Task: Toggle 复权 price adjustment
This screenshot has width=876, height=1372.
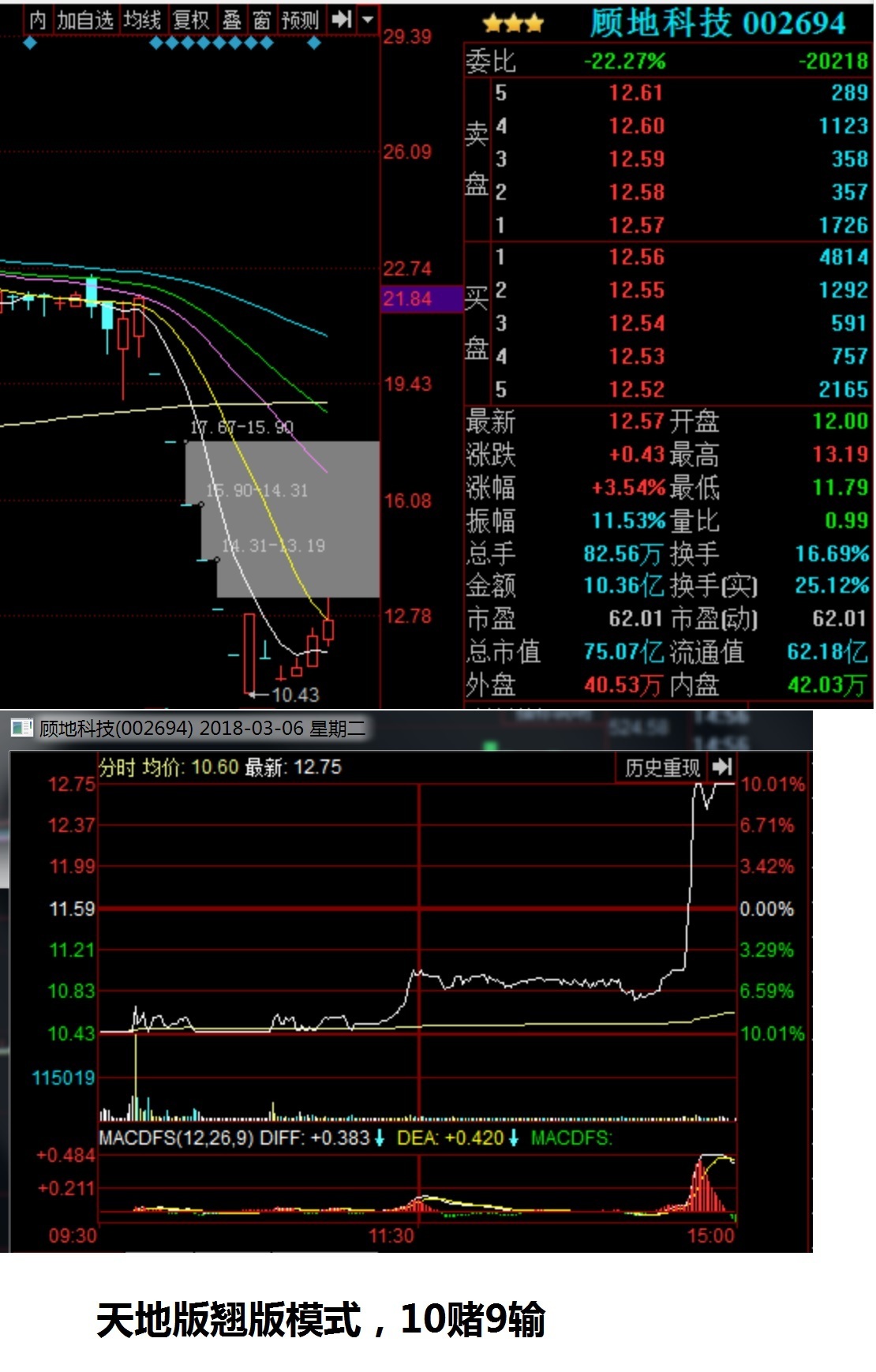Action: (x=190, y=20)
